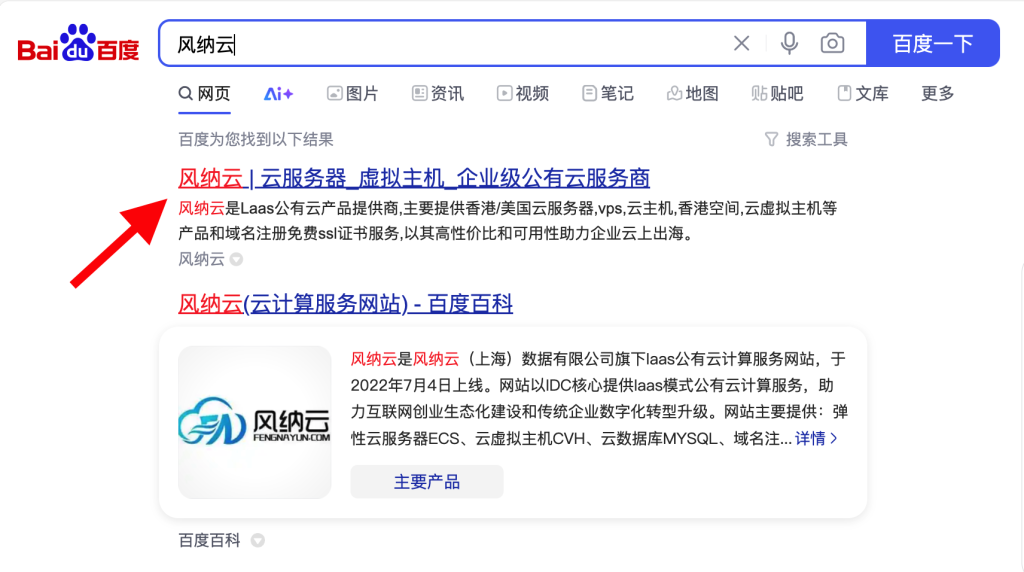
Task: Go to the 资讯 tab
Action: coord(438,94)
